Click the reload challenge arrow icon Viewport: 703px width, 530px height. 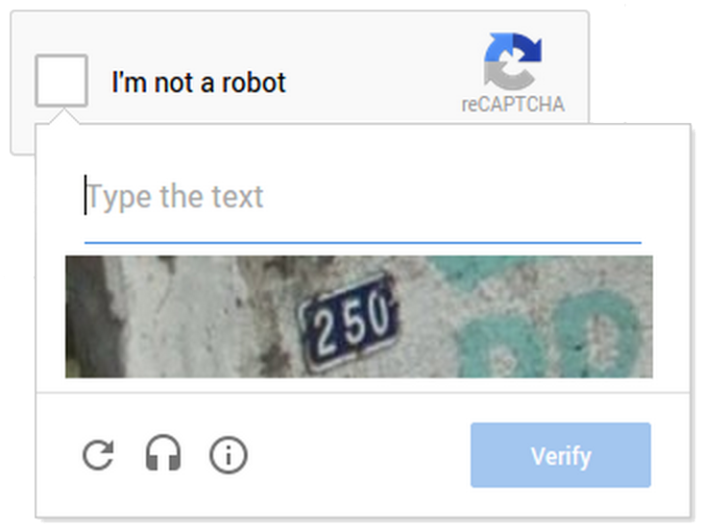point(98,455)
